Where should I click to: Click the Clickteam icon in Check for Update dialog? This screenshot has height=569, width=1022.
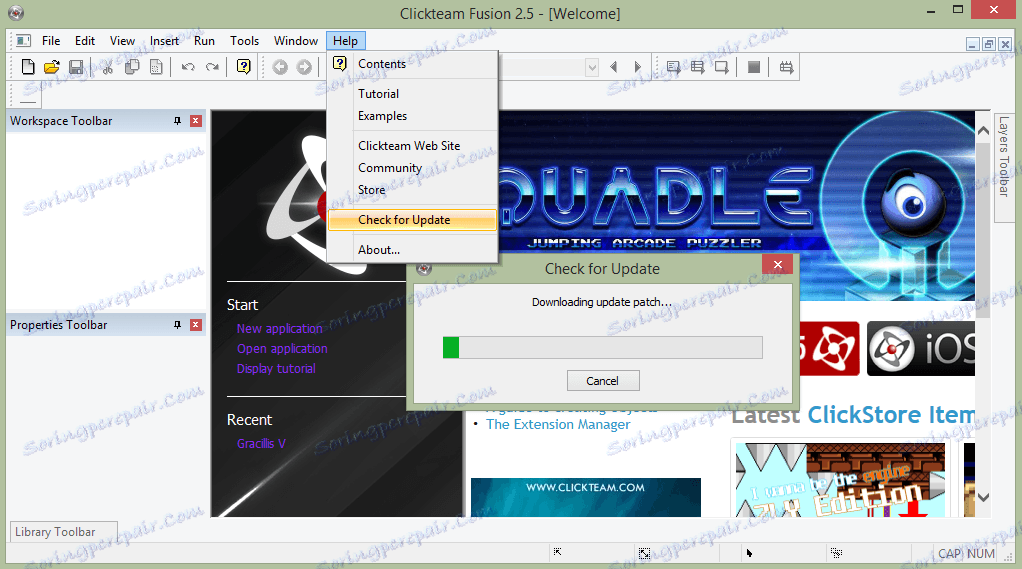424,268
